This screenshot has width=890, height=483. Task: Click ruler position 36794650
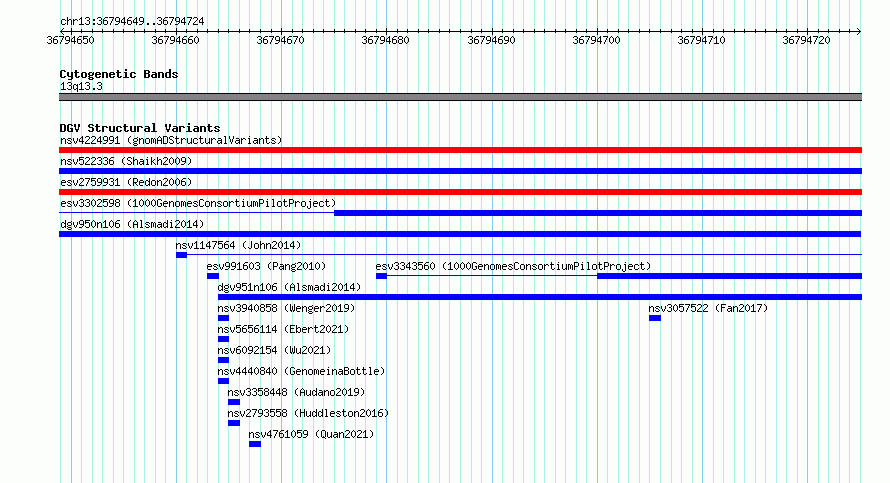[70, 40]
